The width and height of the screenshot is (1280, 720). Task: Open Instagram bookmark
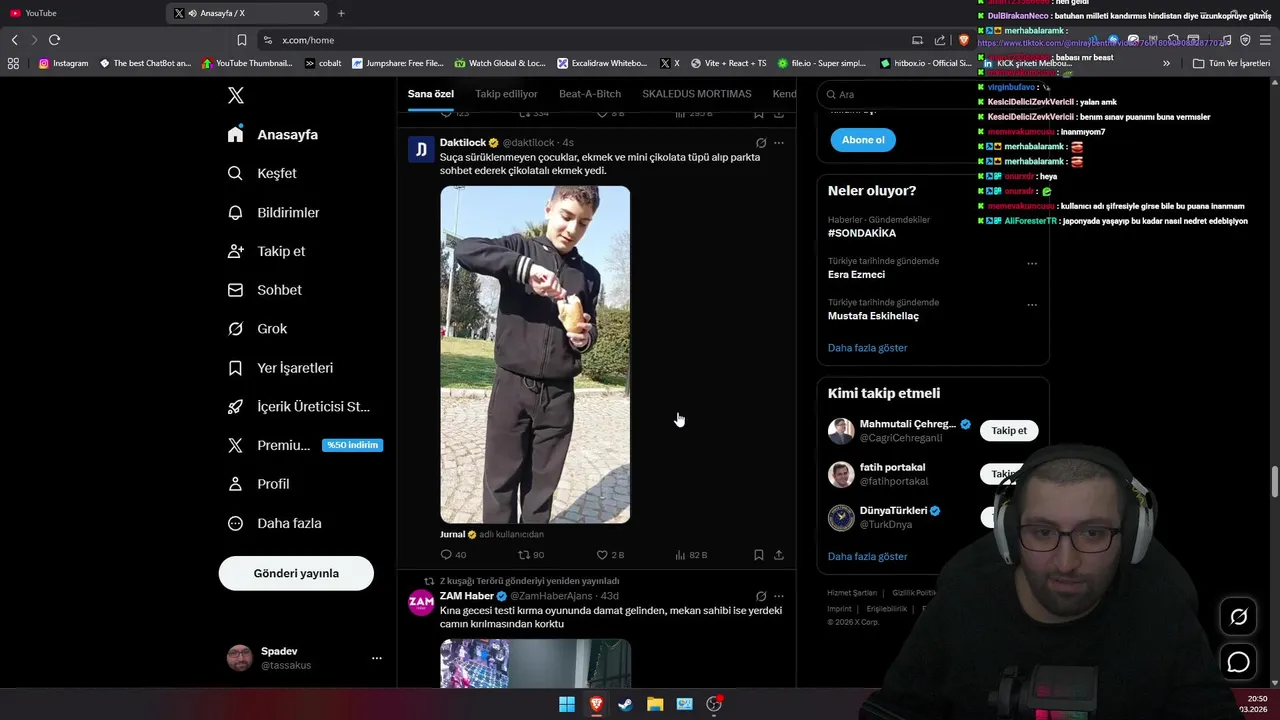pos(63,63)
